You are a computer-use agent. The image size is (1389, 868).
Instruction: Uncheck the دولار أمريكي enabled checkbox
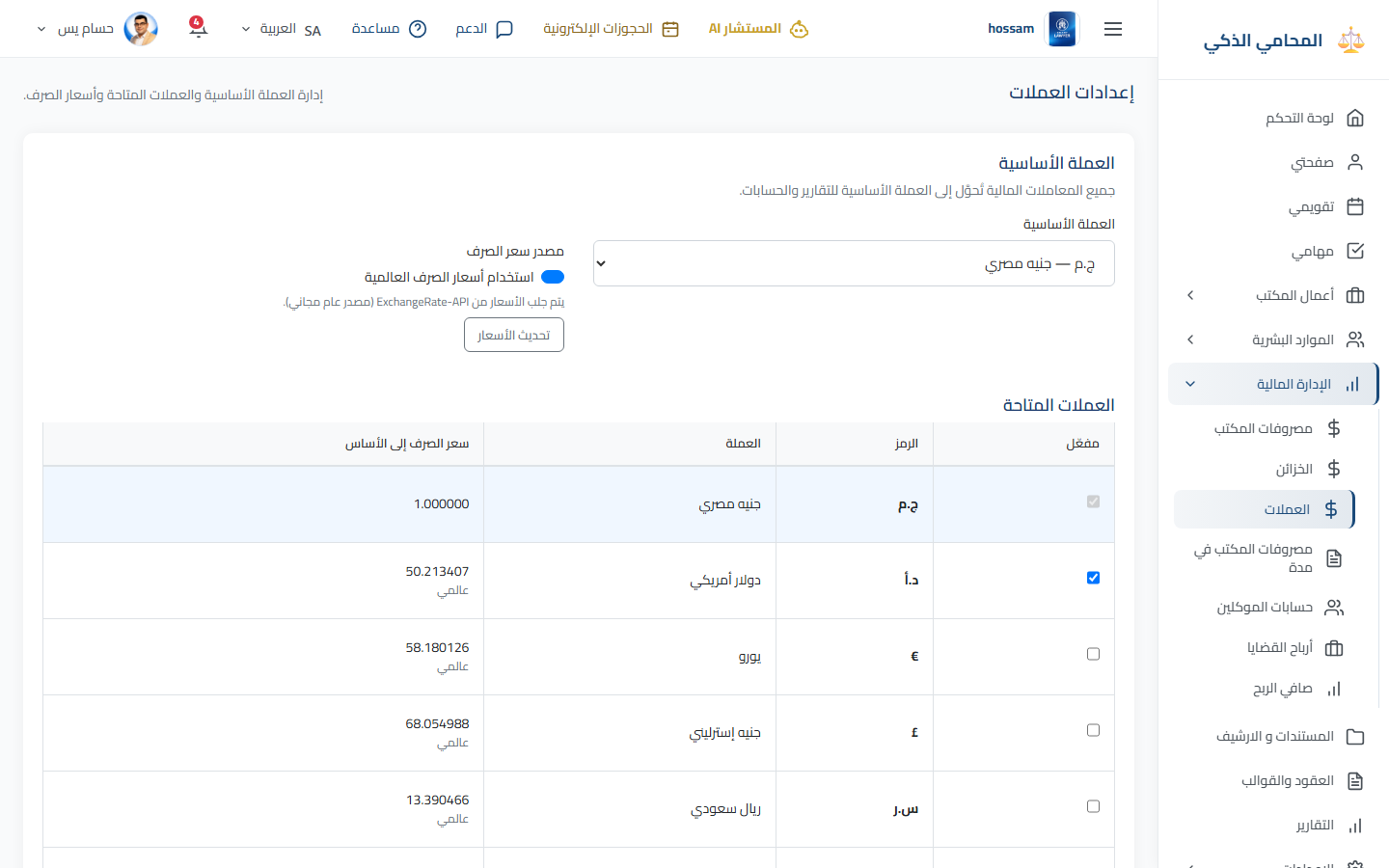click(x=1093, y=578)
